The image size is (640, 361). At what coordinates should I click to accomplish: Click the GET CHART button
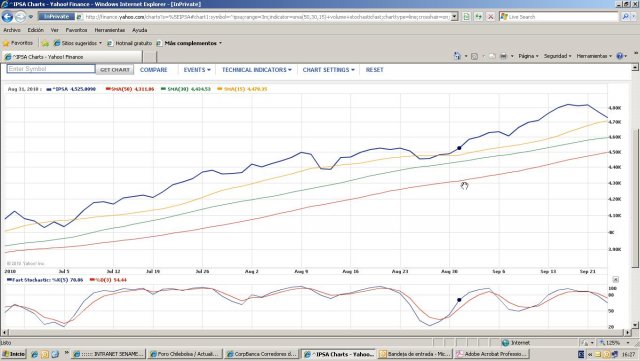click(115, 70)
